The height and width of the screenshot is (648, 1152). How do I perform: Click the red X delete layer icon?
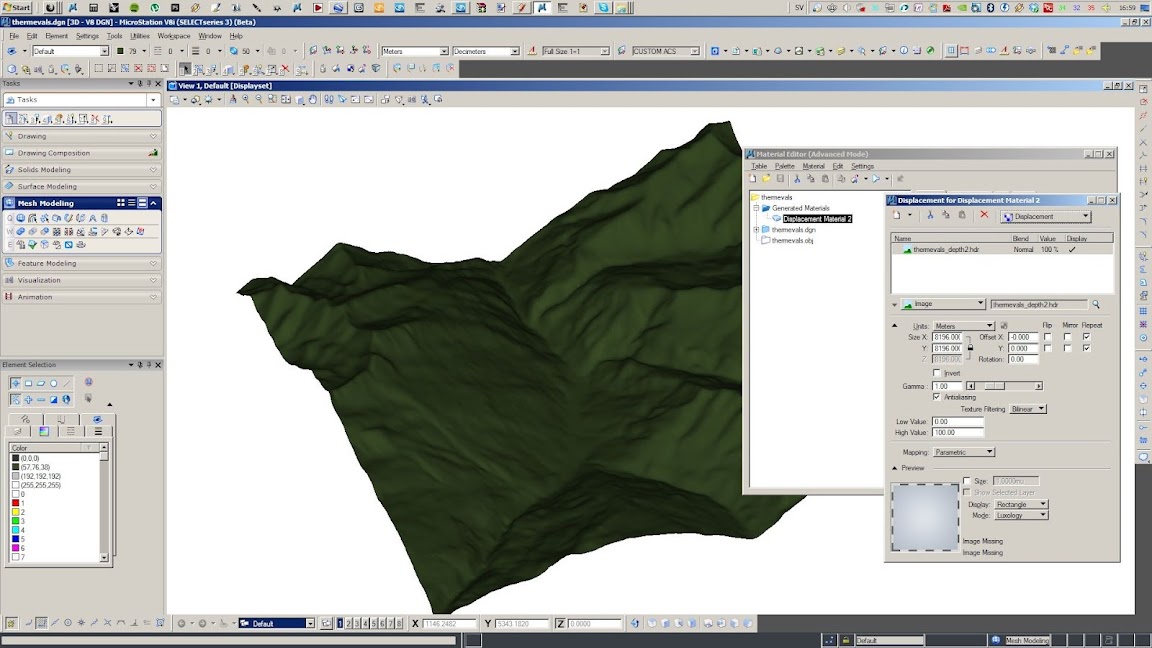tap(984, 216)
